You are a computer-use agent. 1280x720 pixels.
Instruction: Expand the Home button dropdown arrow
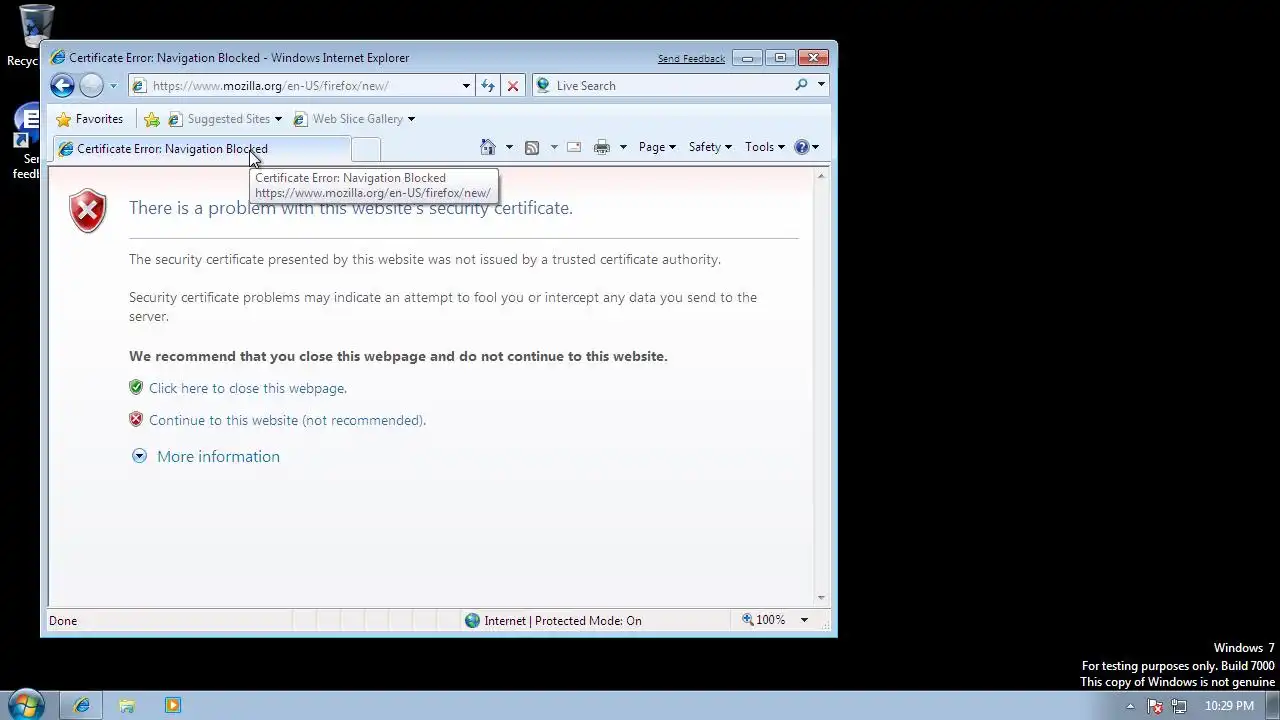tap(509, 147)
